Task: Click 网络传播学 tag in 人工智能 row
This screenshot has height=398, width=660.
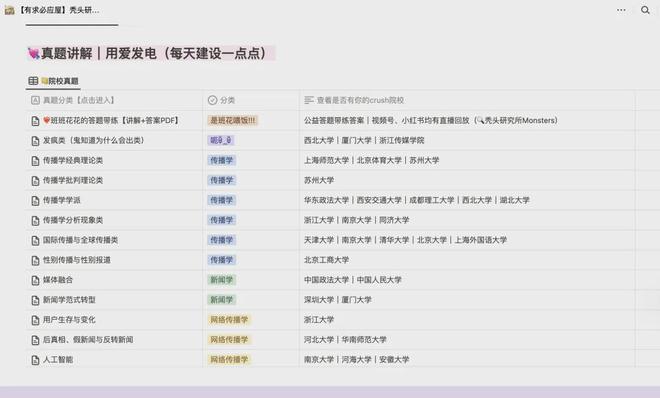Action: pos(229,360)
